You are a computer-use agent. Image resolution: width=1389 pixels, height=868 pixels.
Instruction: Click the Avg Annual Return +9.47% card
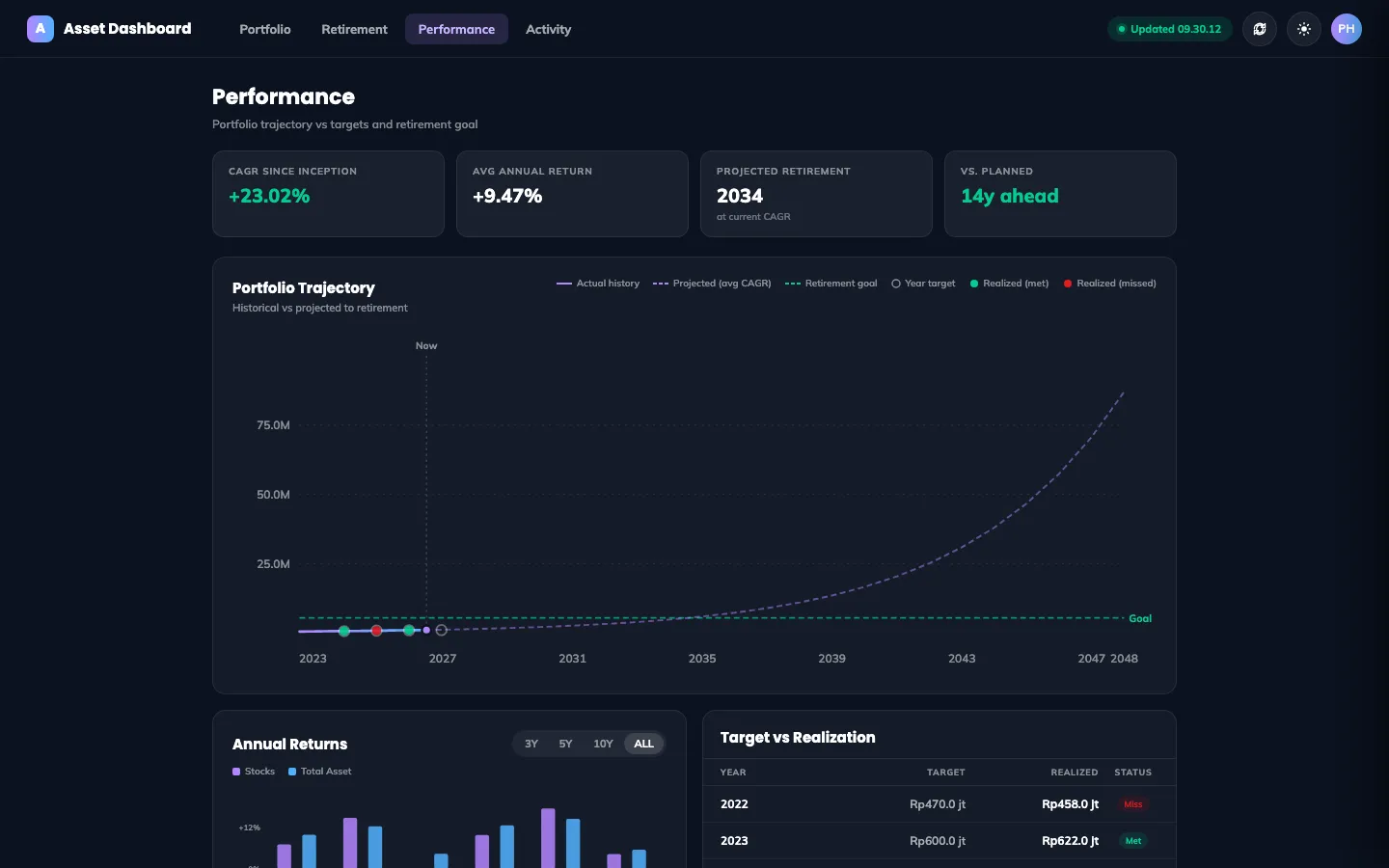[572, 194]
